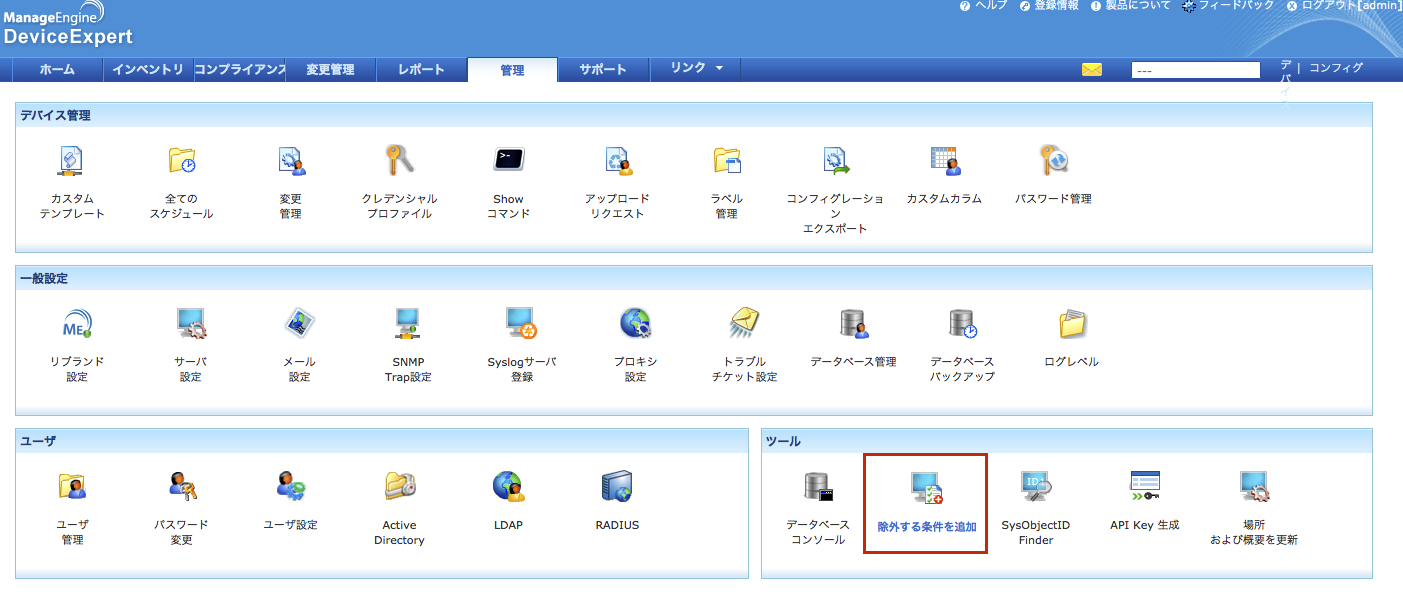Click ログアウト[admin] link
Image resolution: width=1403 pixels, height=606 pixels.
1352,6
